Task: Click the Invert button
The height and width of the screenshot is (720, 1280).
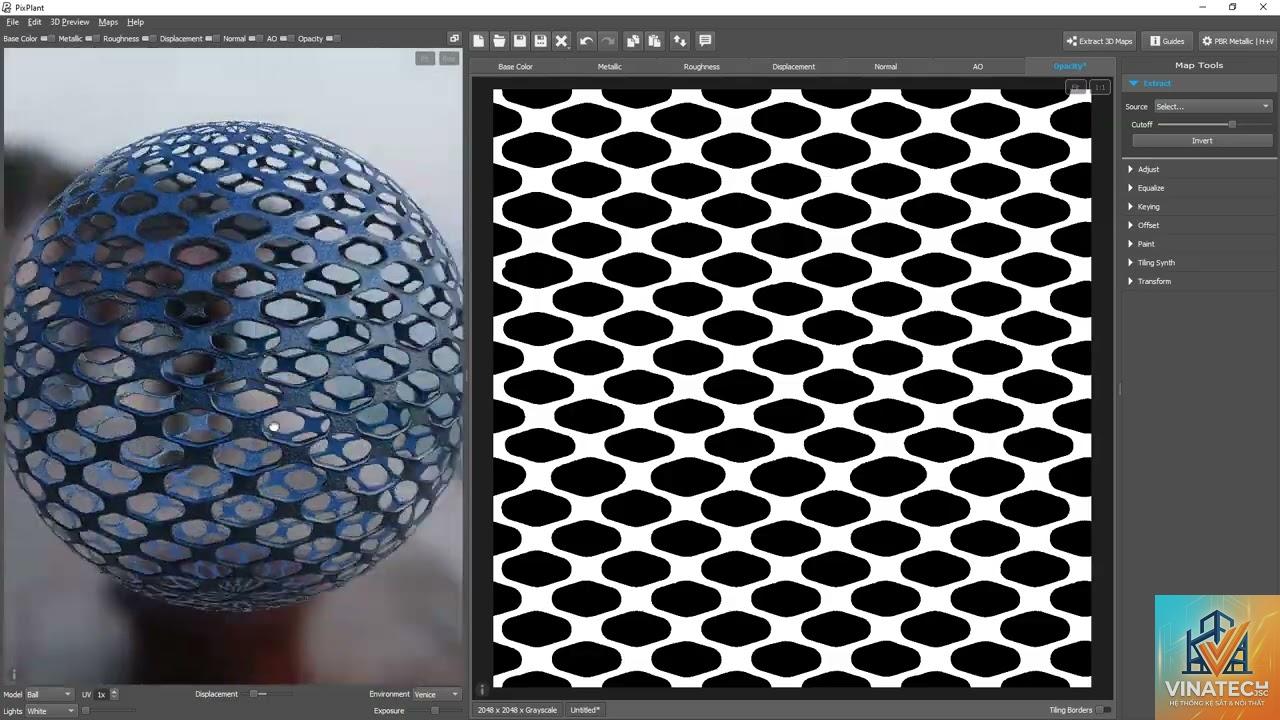Action: [x=1202, y=140]
